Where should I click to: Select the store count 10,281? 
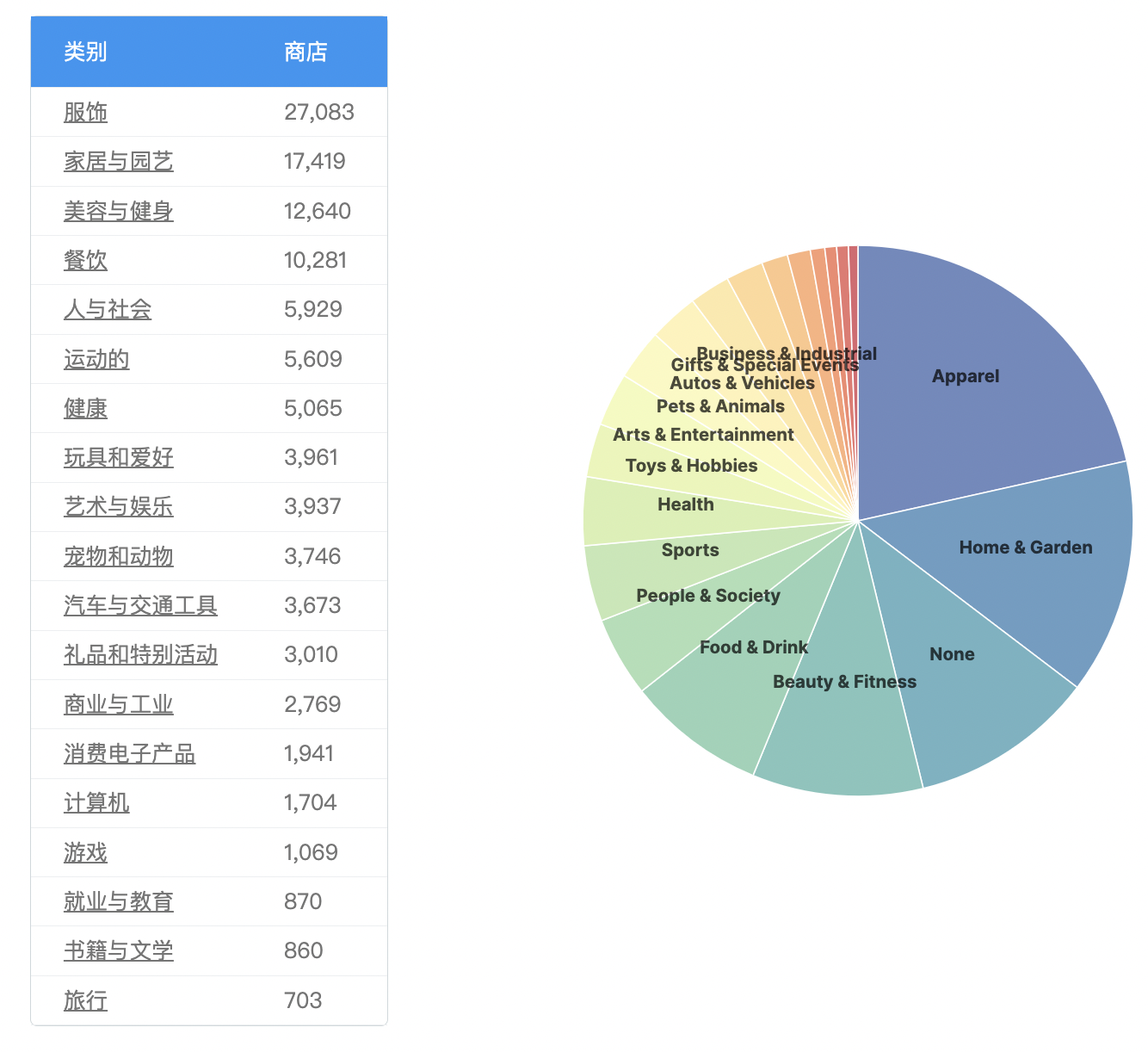pyautogui.click(x=315, y=260)
